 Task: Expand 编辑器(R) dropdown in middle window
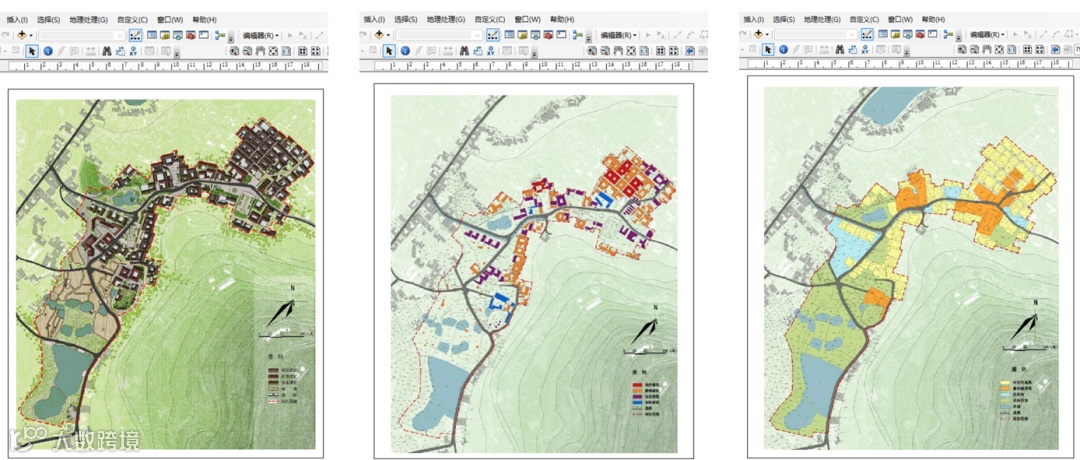point(619,35)
